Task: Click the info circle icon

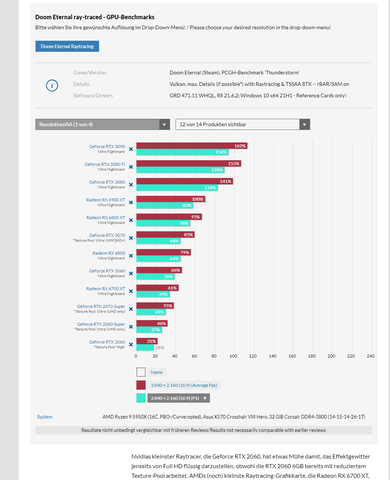Action: pos(52,86)
